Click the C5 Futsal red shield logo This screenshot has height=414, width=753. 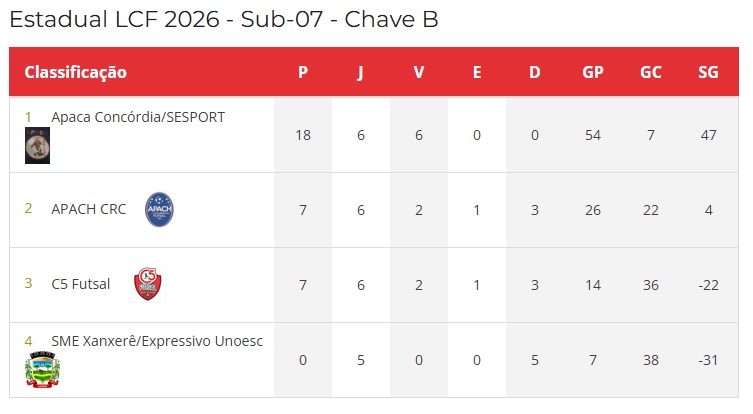[147, 284]
